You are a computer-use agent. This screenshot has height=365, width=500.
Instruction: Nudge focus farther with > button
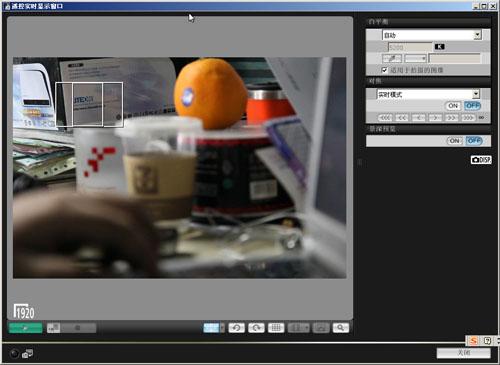(435, 118)
